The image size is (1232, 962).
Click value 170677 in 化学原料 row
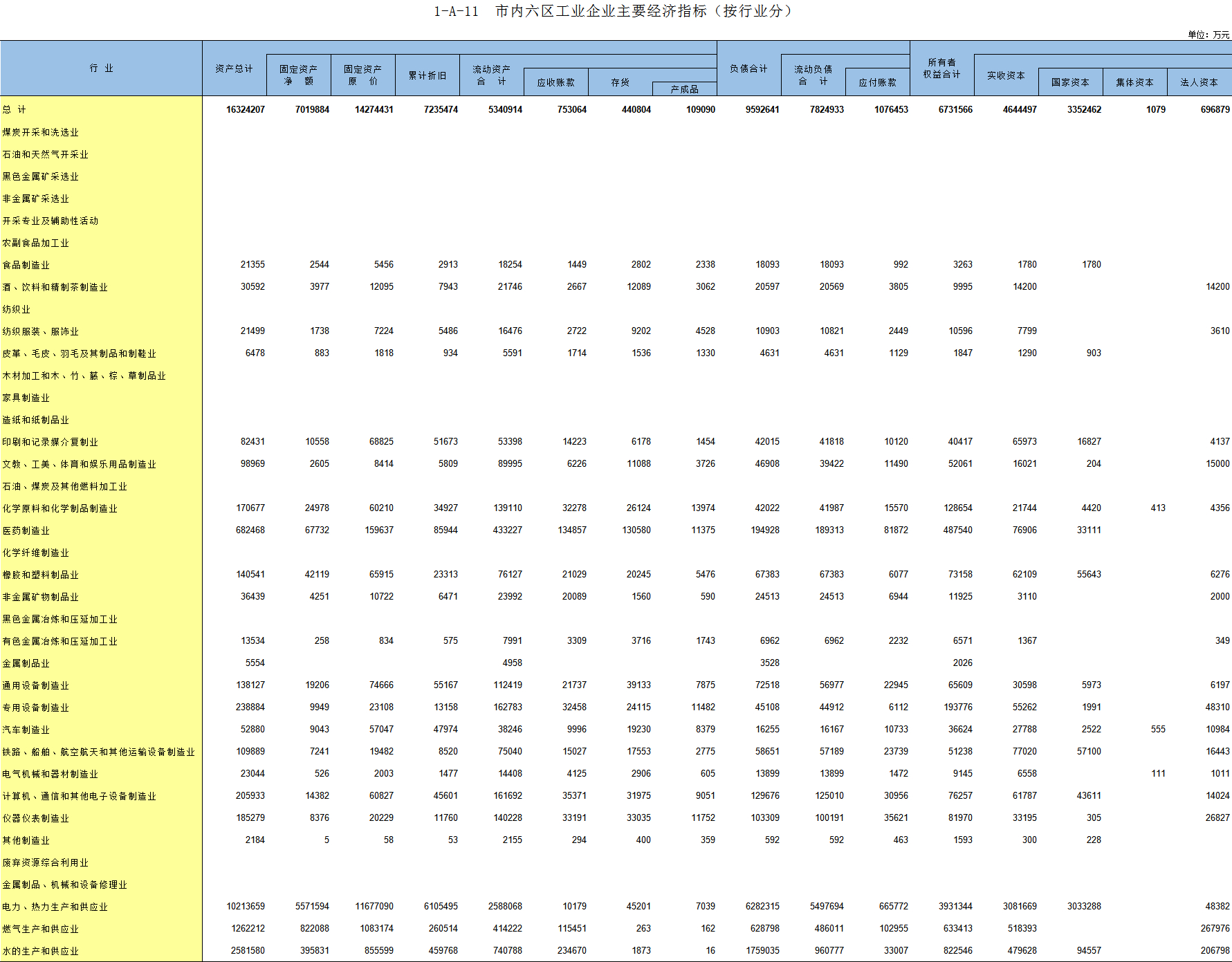pos(250,508)
